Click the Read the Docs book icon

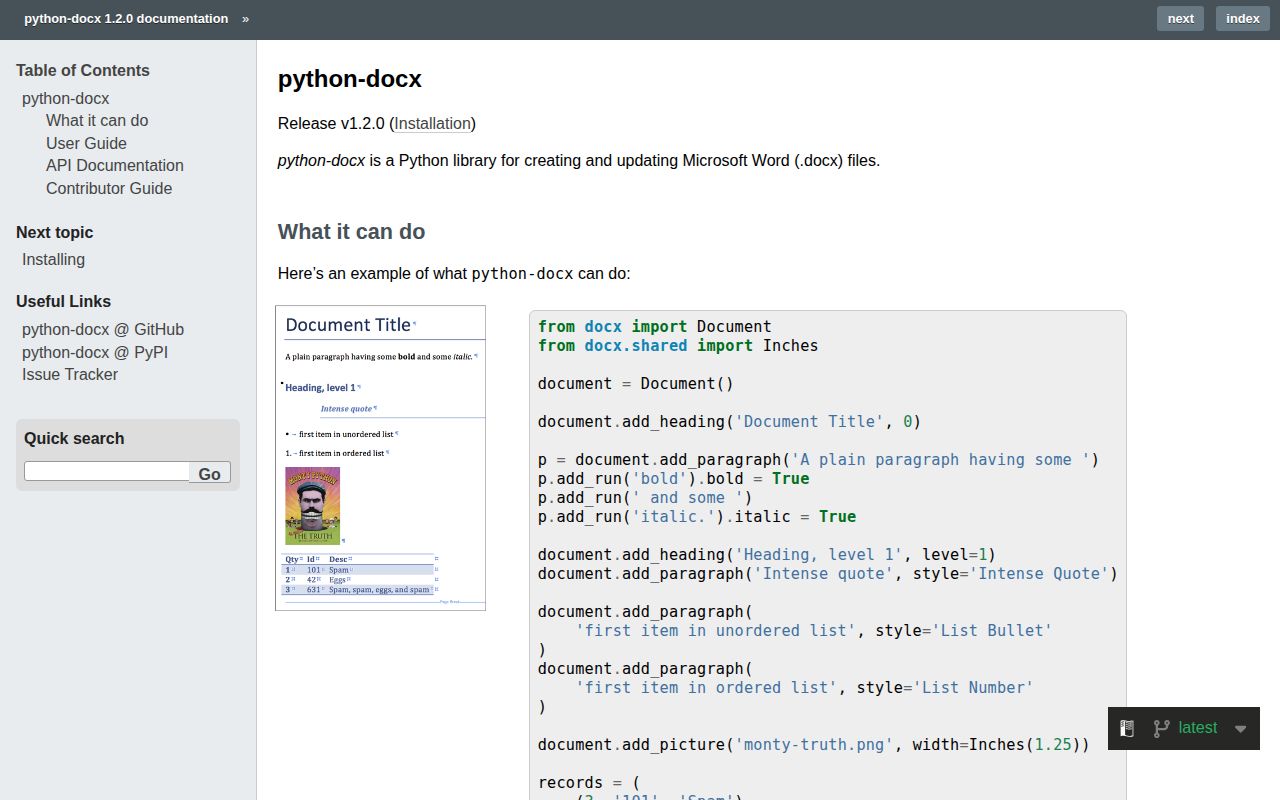1127,728
